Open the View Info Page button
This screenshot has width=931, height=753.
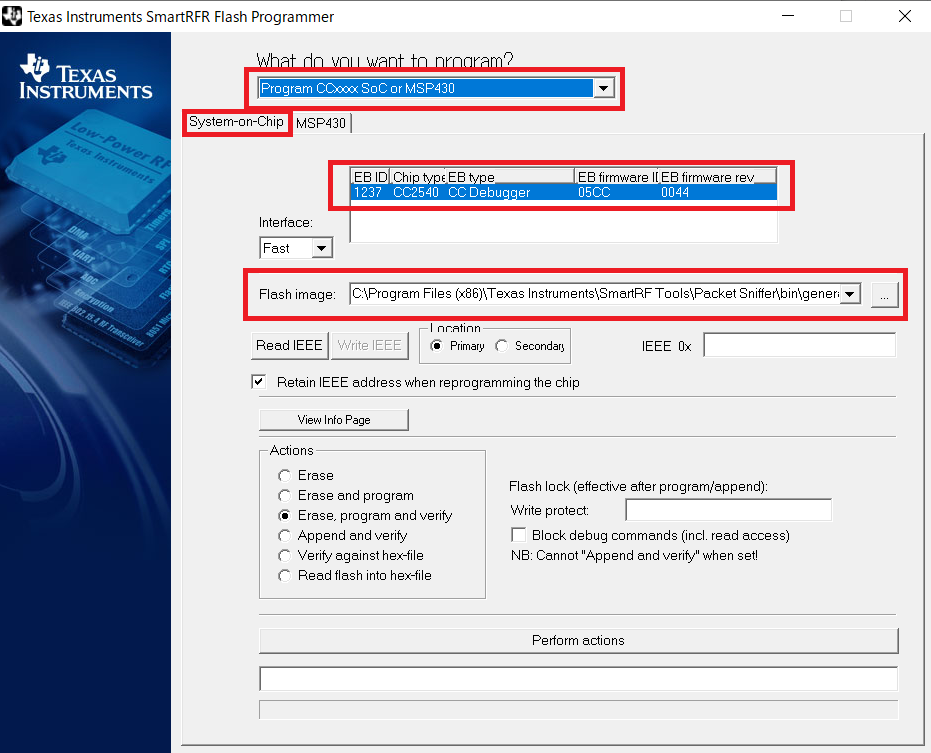click(x=334, y=420)
